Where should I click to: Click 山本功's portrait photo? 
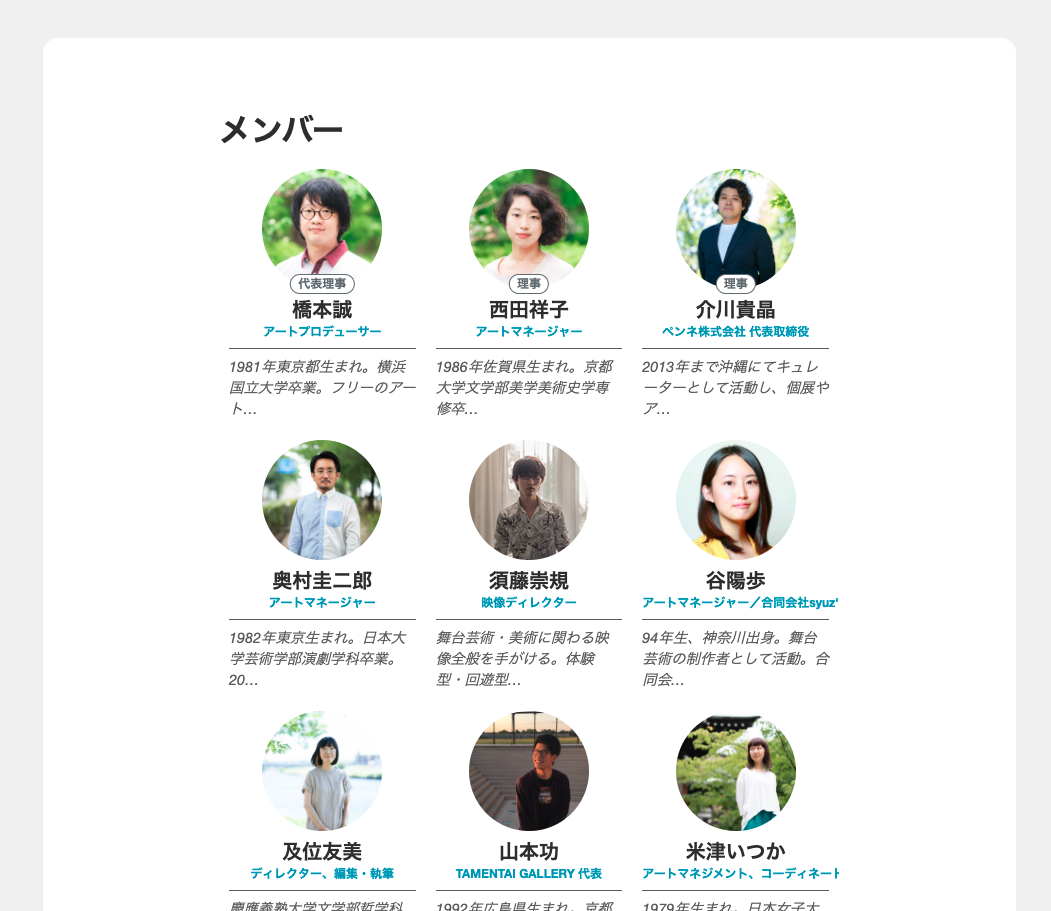[x=529, y=771]
